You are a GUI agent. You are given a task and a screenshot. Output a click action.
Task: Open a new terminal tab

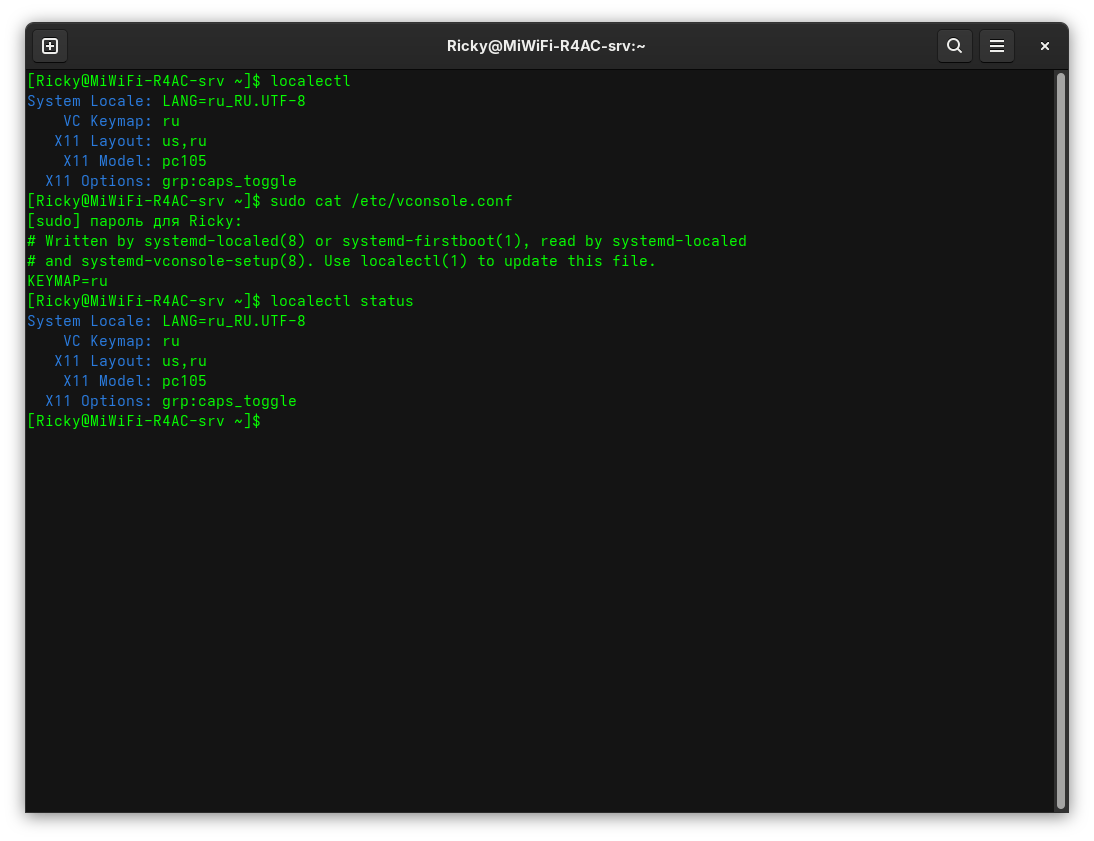pyautogui.click(x=50, y=46)
